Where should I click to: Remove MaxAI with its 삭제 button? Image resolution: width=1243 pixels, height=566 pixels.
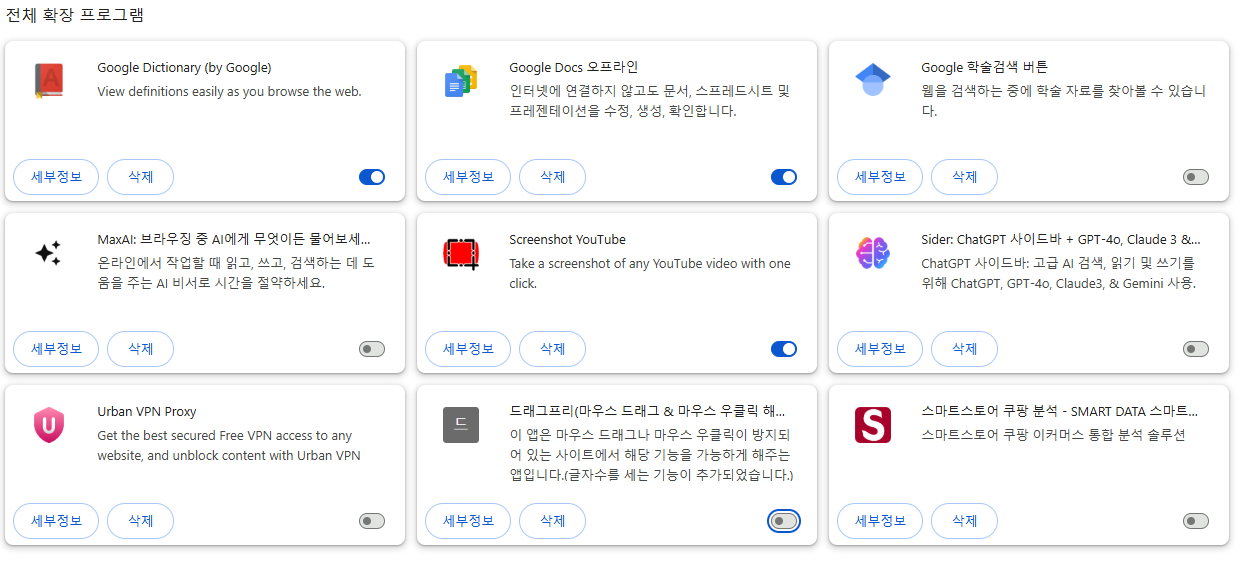pos(141,349)
